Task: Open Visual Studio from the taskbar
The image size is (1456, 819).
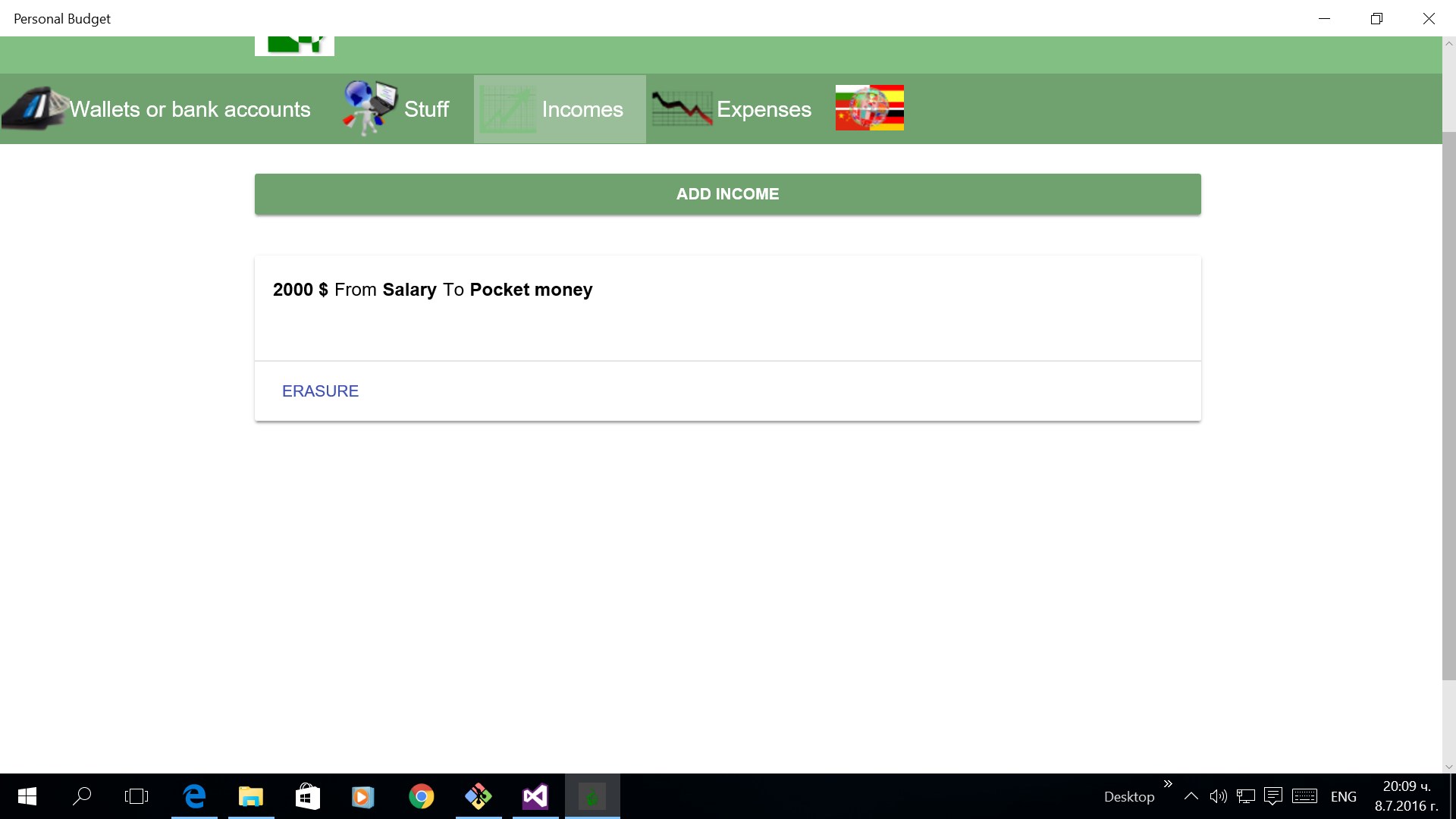Action: point(535,796)
